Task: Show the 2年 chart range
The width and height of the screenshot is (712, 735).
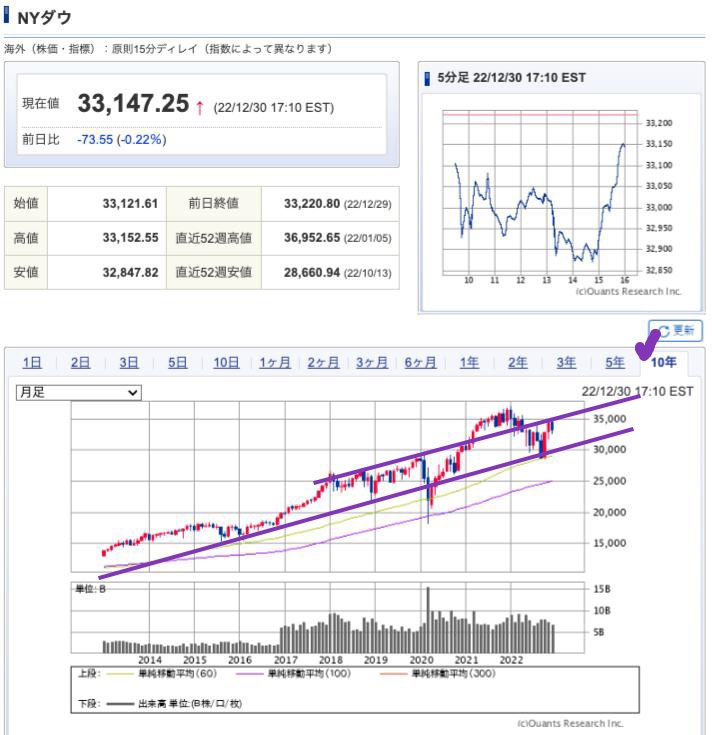Action: (518, 362)
